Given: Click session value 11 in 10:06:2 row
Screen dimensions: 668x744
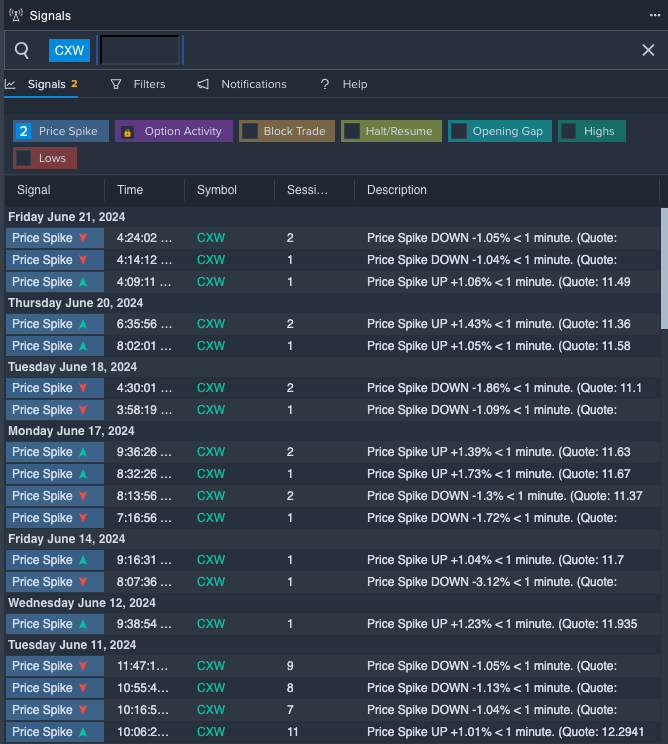Looking at the screenshot, I should (292, 732).
